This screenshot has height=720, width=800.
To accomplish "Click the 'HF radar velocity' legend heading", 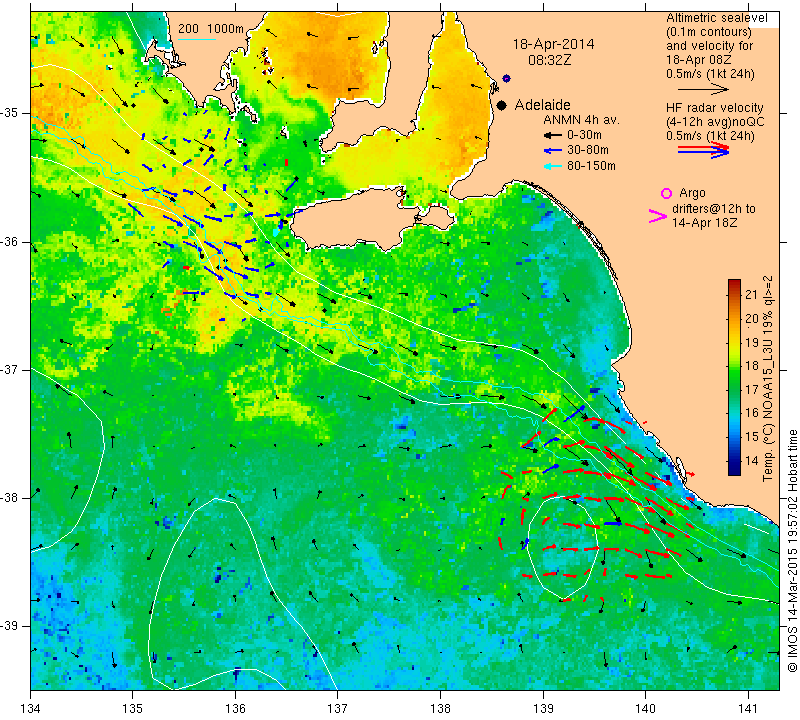I will coord(715,108).
